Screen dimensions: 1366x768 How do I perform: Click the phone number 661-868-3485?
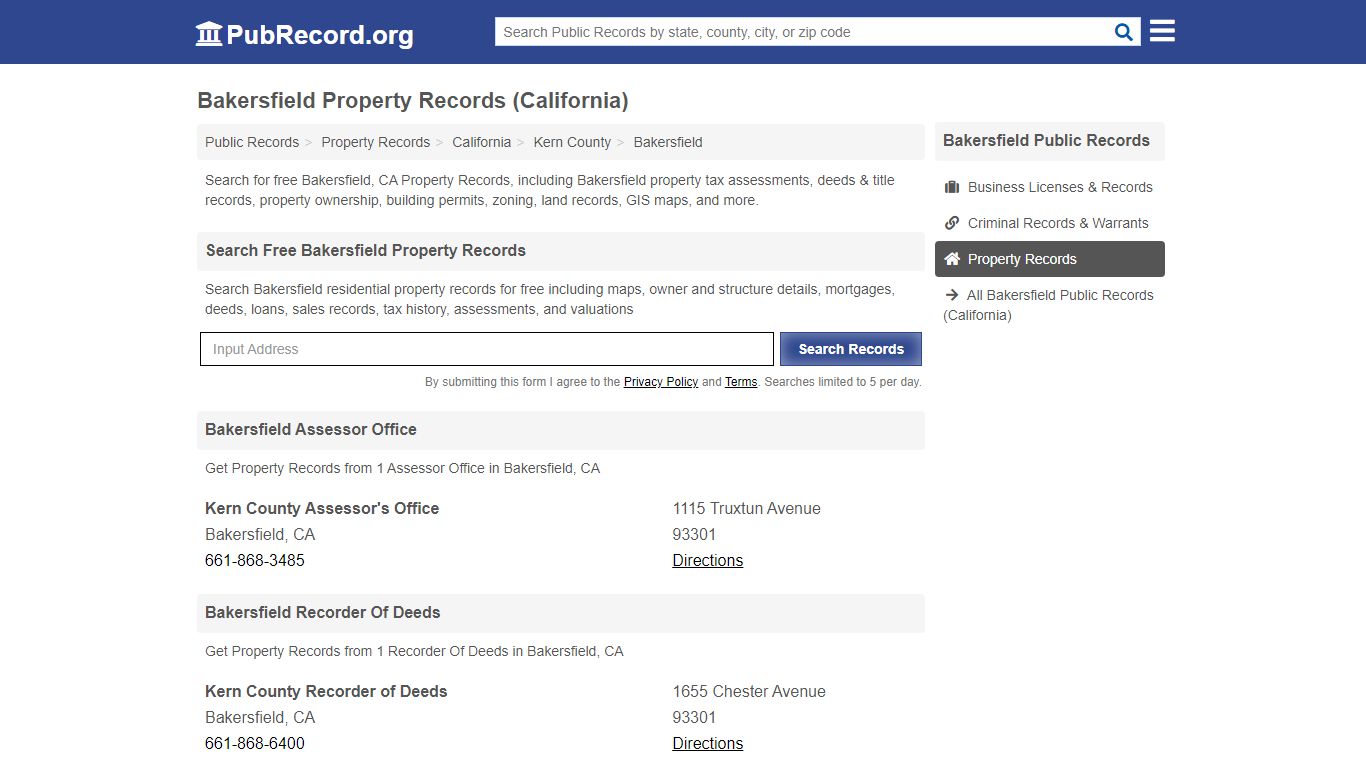point(255,560)
